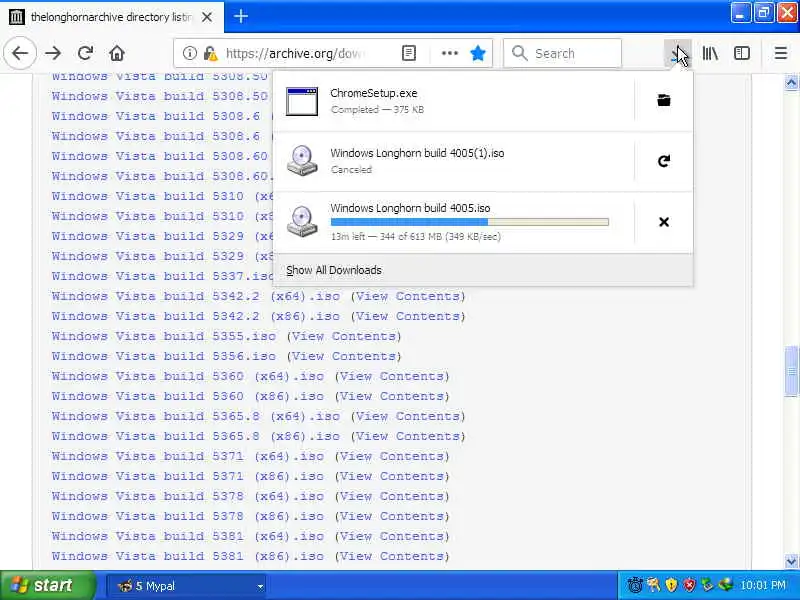The image size is (800, 600).
Task: Open the Windows start menu
Action: pyautogui.click(x=48, y=585)
